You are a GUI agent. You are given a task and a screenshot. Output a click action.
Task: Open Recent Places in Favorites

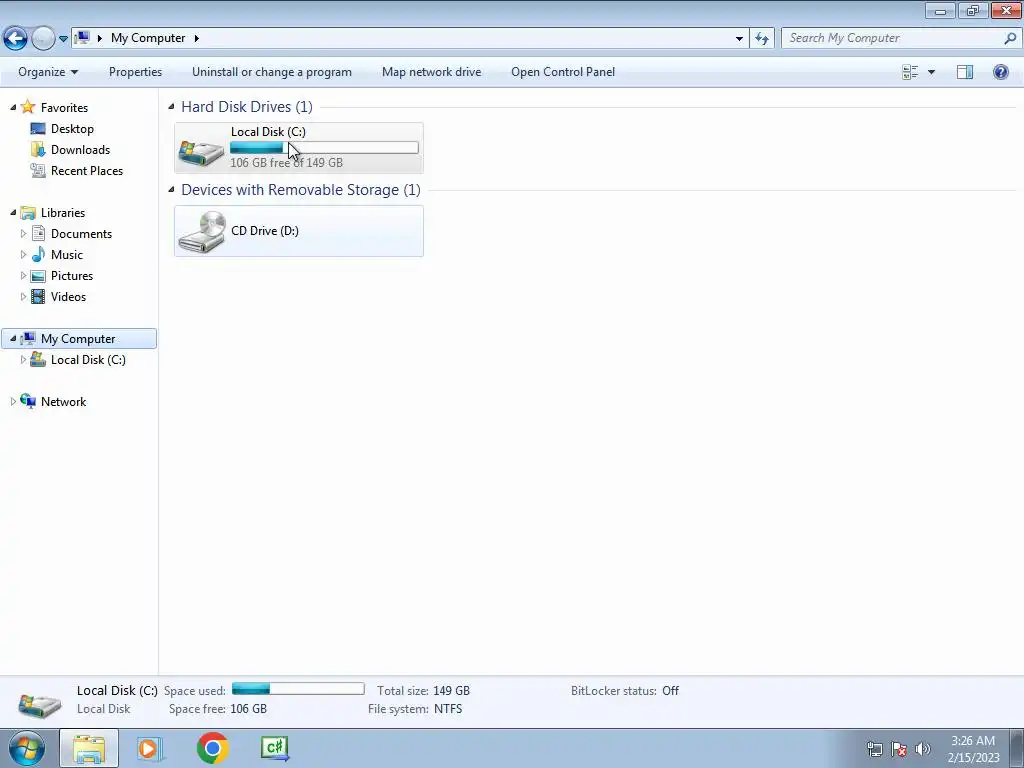click(x=87, y=170)
